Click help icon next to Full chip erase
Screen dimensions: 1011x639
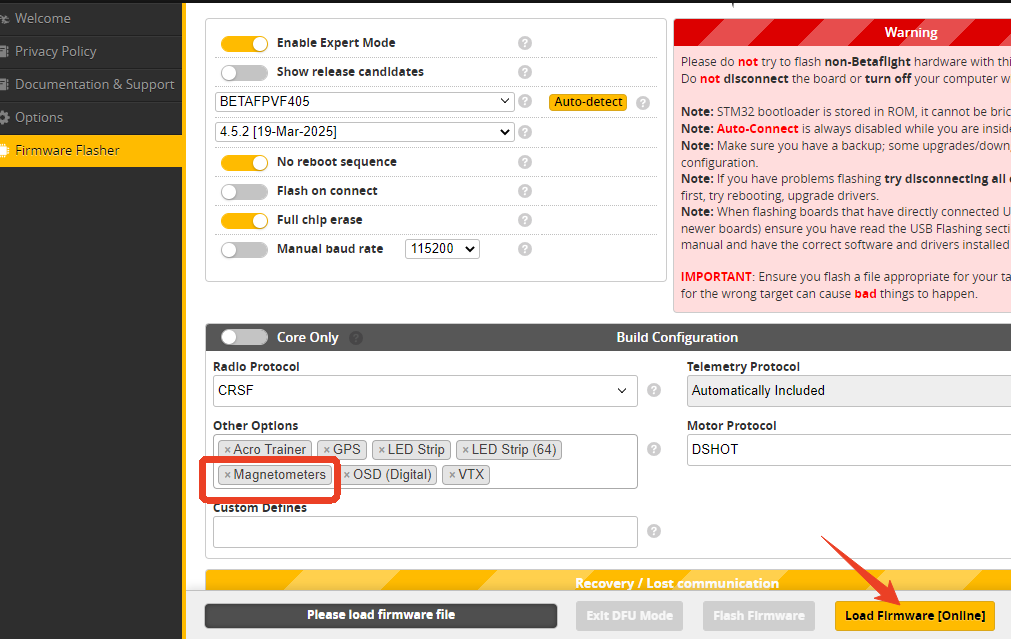point(525,220)
